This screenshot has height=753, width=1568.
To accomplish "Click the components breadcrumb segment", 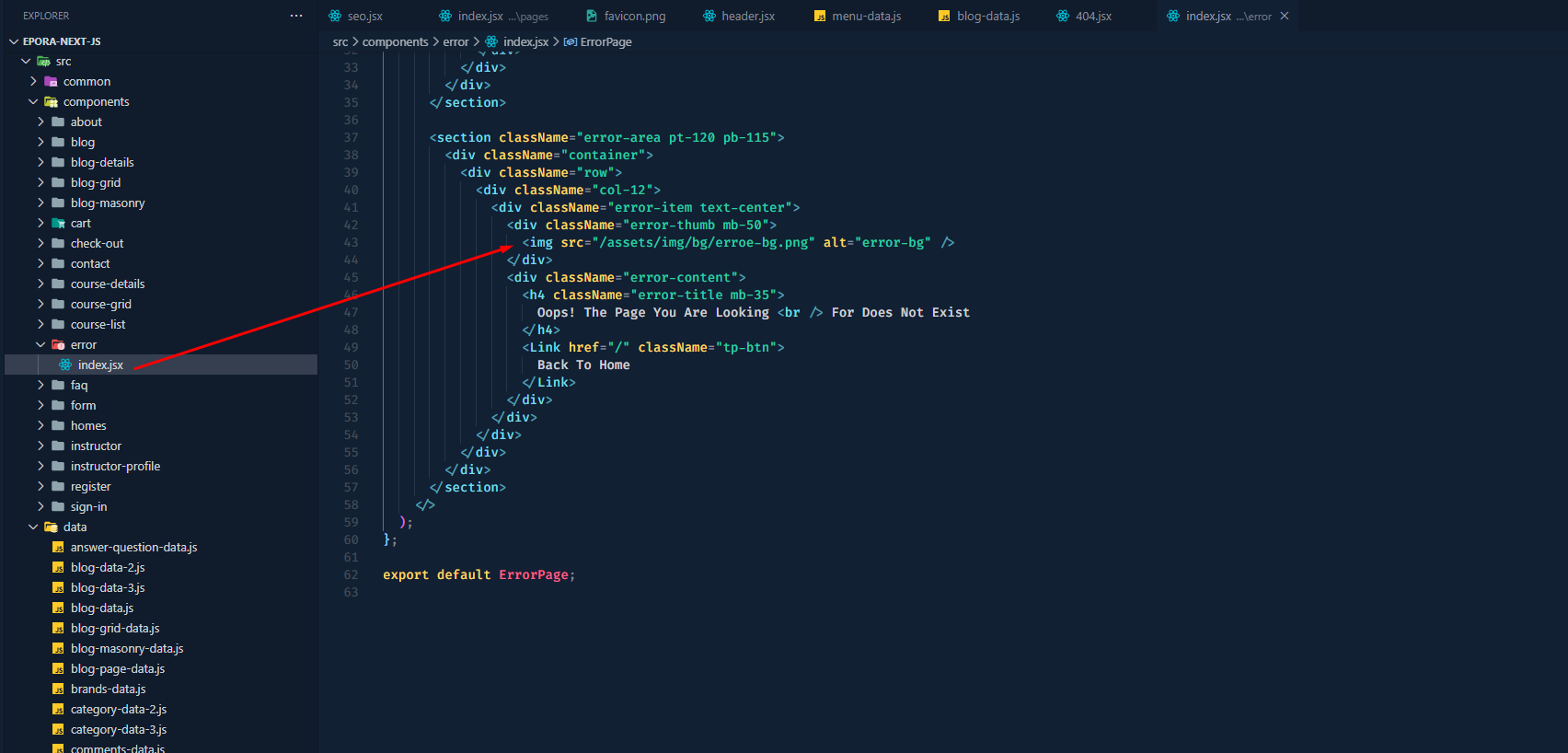I will [395, 42].
